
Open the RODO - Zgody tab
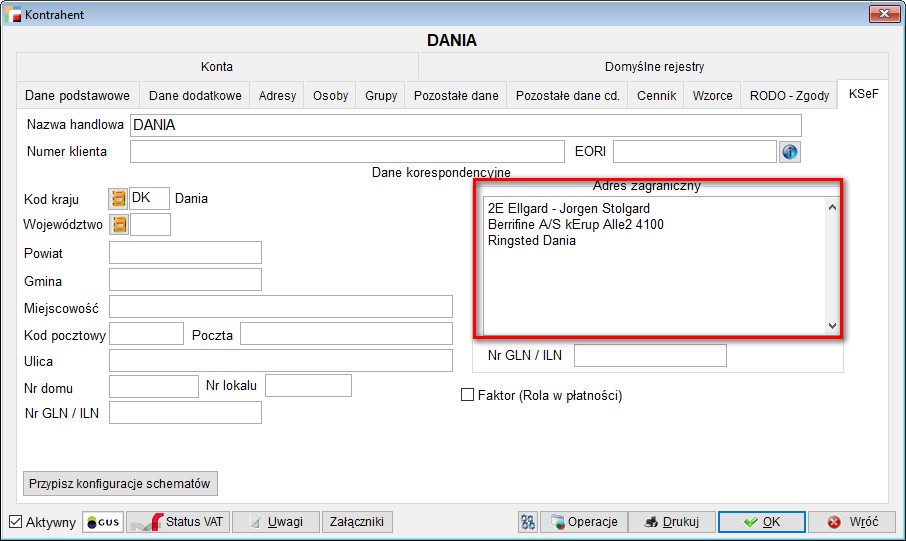click(789, 96)
